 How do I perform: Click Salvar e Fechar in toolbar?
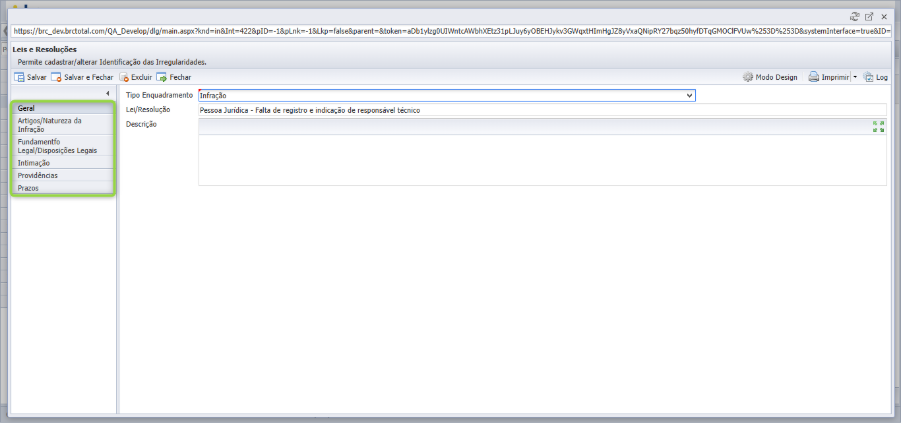[82, 77]
